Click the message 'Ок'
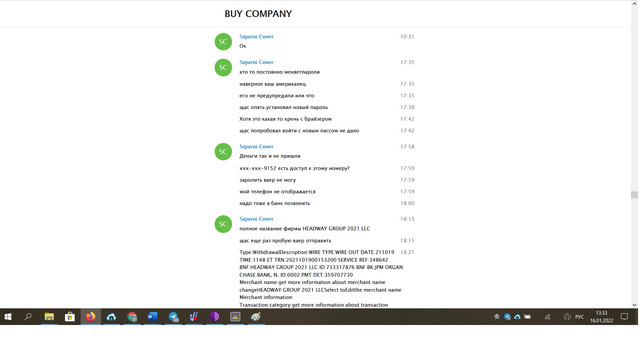Image resolution: width=640 pixels, height=360 pixels. click(x=242, y=46)
